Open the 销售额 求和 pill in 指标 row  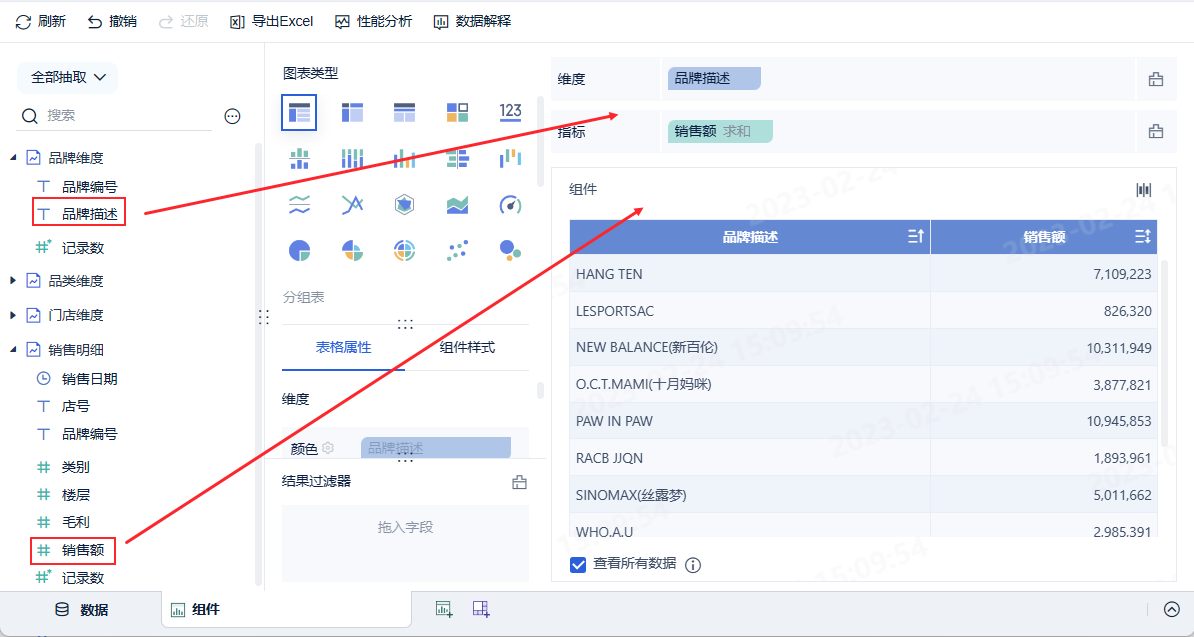720,132
